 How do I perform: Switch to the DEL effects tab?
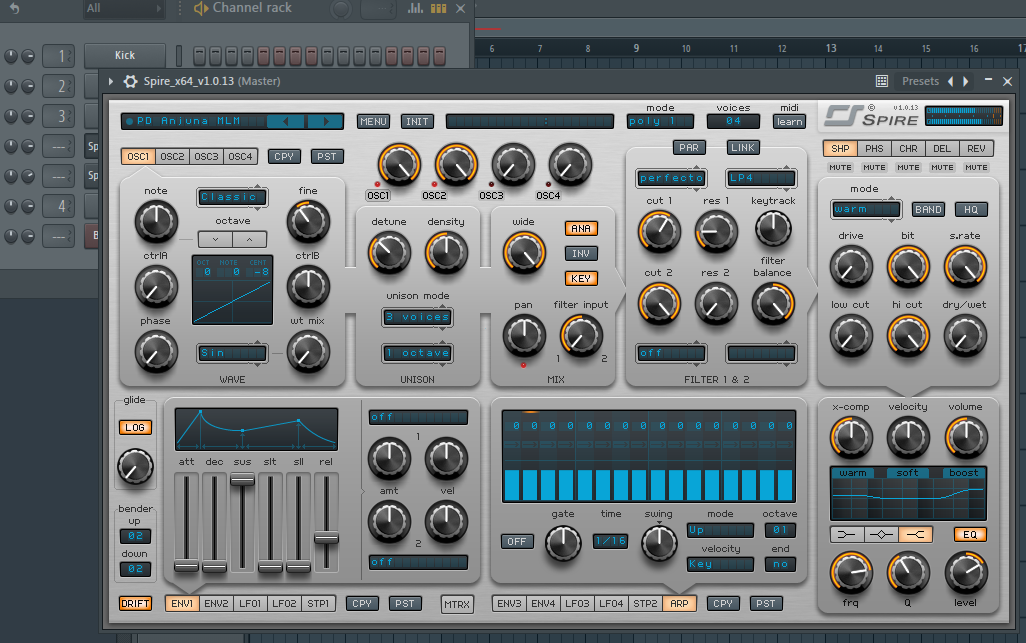tap(942, 148)
